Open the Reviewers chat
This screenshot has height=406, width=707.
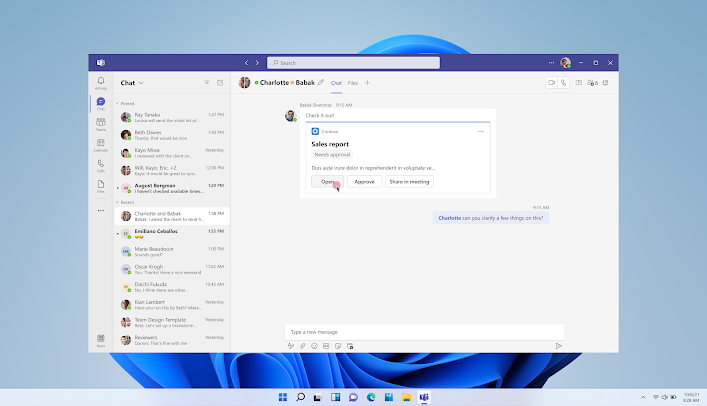(172, 340)
